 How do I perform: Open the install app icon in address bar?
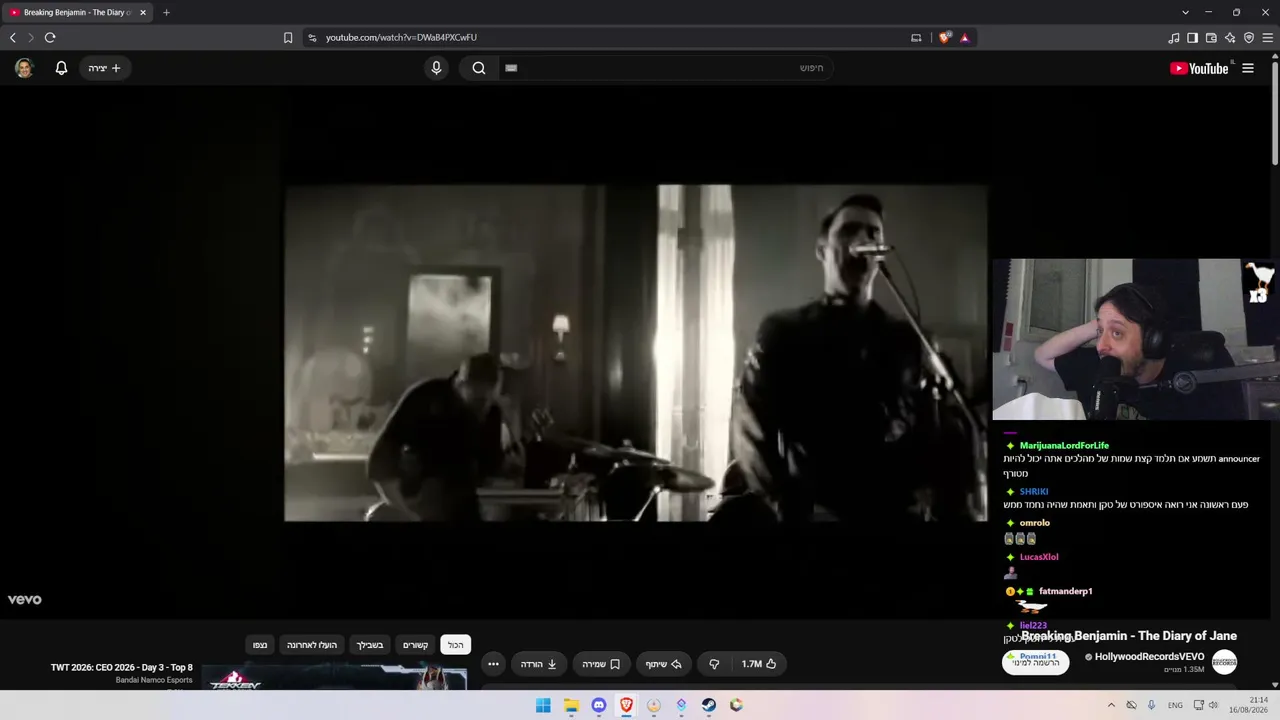point(916,38)
